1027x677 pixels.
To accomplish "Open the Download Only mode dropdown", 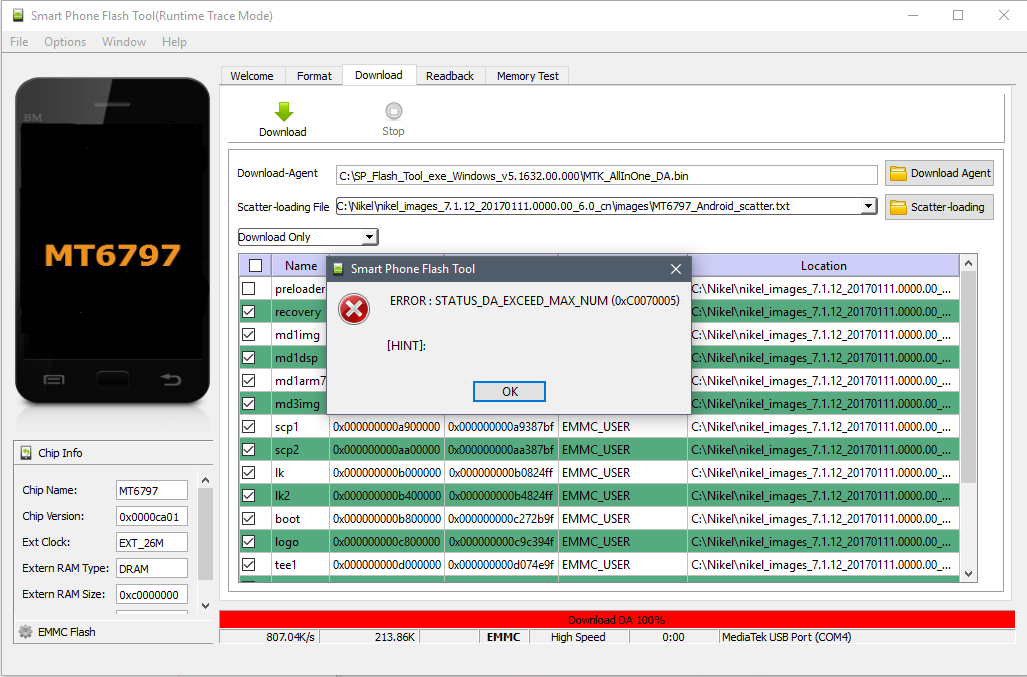I will pos(369,237).
